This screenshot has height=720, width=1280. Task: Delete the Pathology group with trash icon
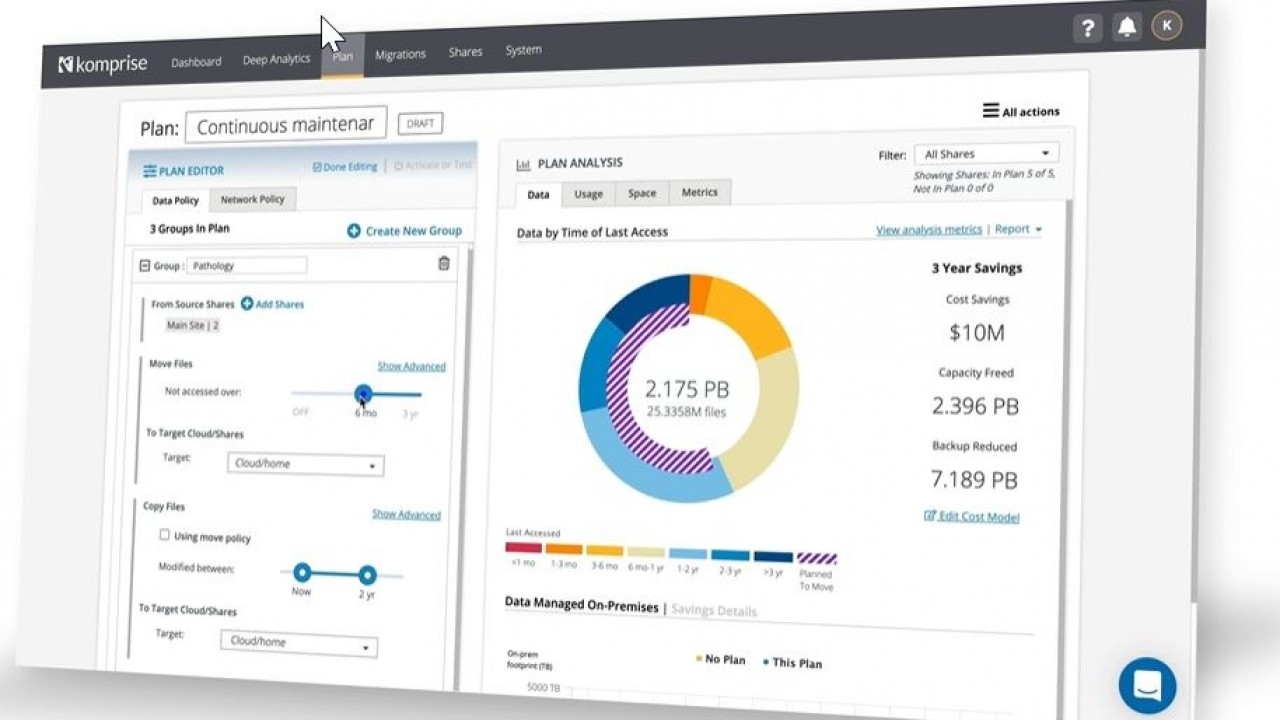point(444,264)
